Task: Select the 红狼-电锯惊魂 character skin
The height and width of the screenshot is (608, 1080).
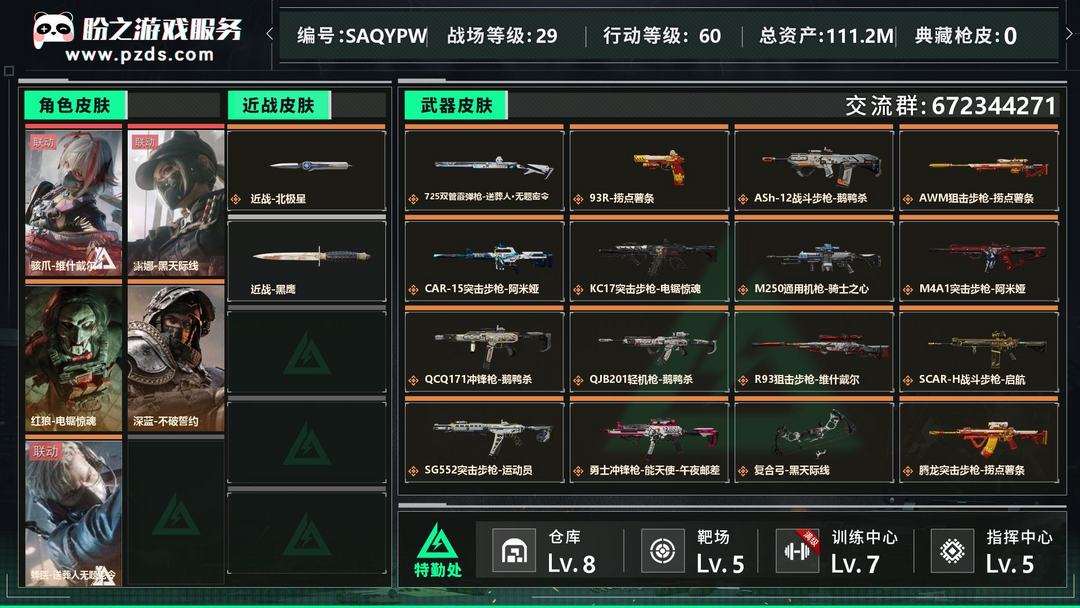Action: [x=74, y=357]
